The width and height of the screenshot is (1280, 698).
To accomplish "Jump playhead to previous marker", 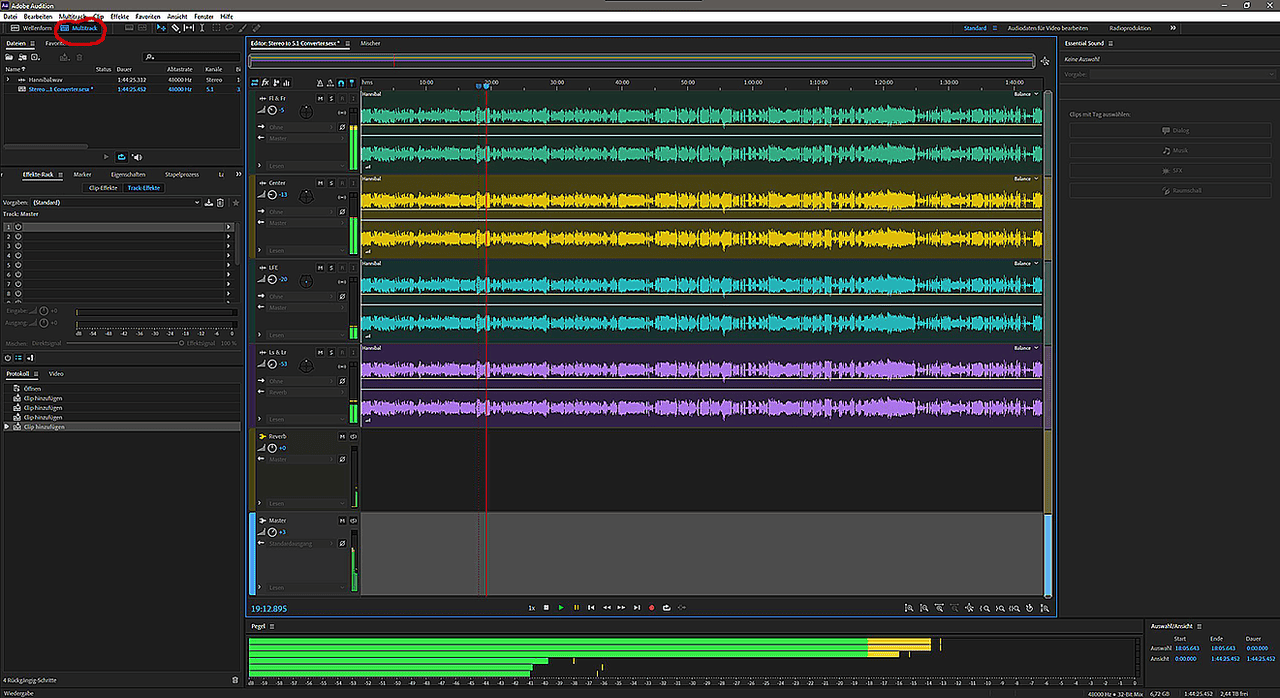I will 591,607.
